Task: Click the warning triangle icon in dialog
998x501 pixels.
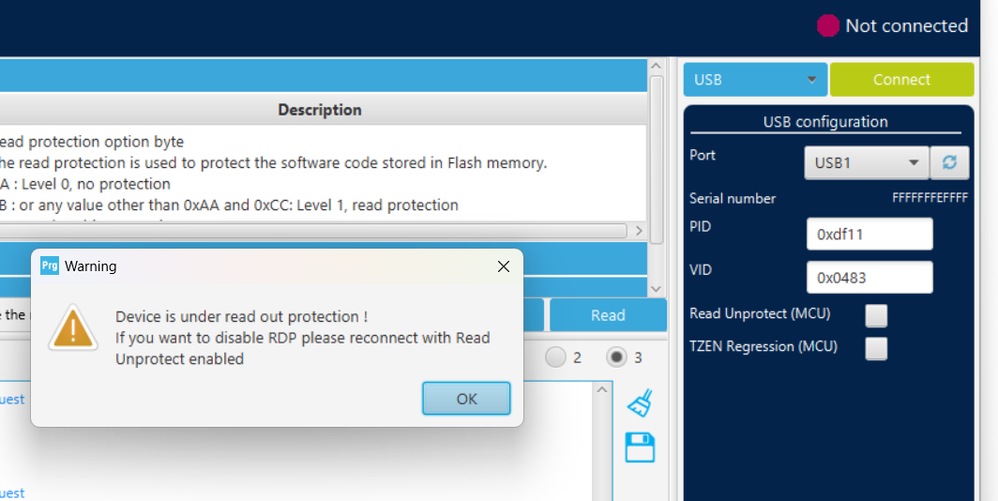Action: point(73,327)
